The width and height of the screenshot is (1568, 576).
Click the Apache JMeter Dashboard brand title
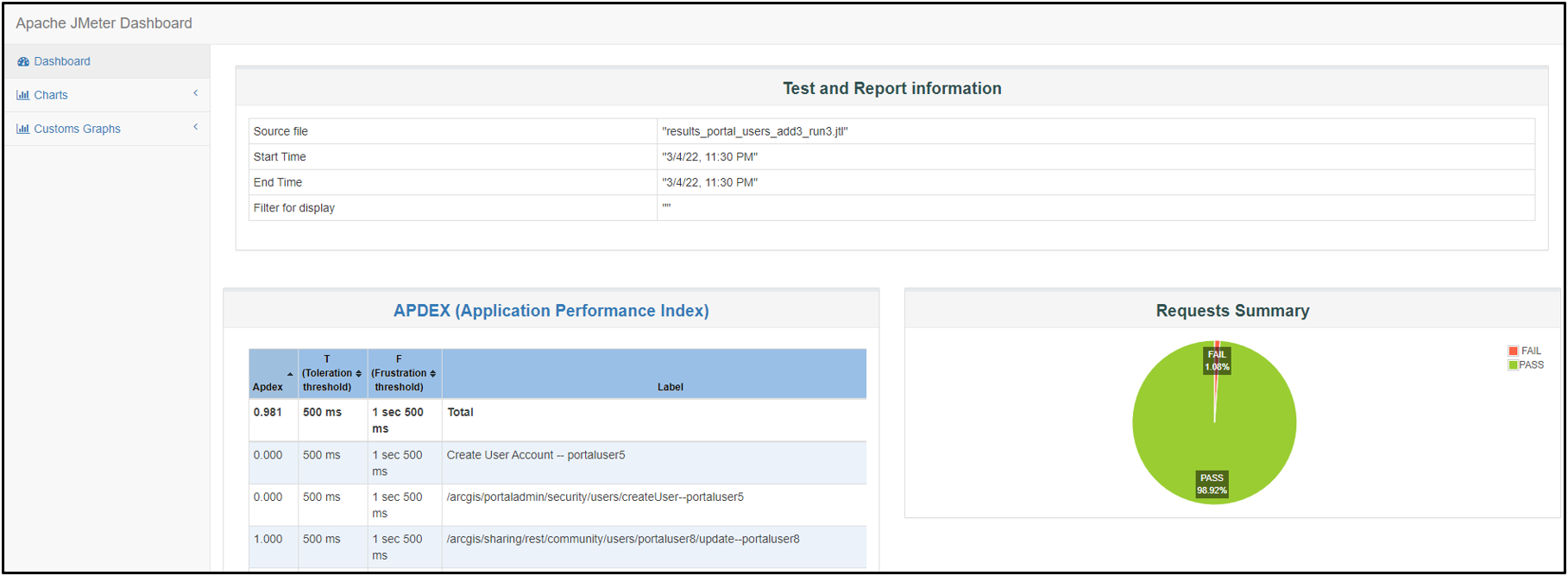104,23
